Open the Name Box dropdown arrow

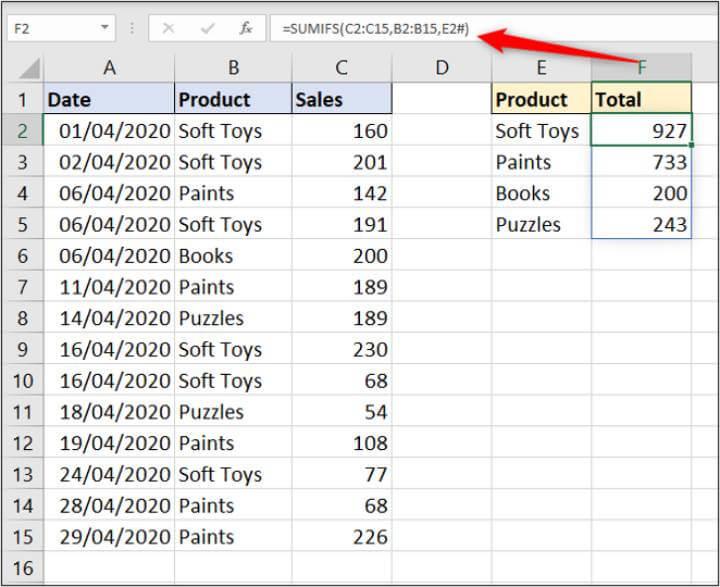[106, 29]
